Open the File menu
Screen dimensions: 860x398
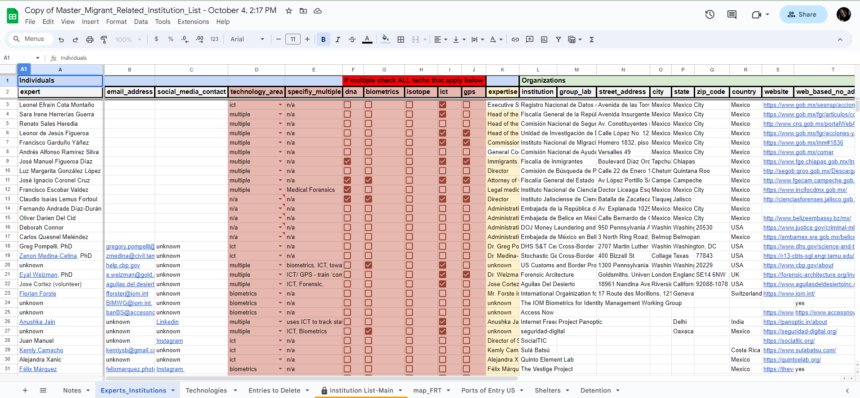(x=30, y=22)
